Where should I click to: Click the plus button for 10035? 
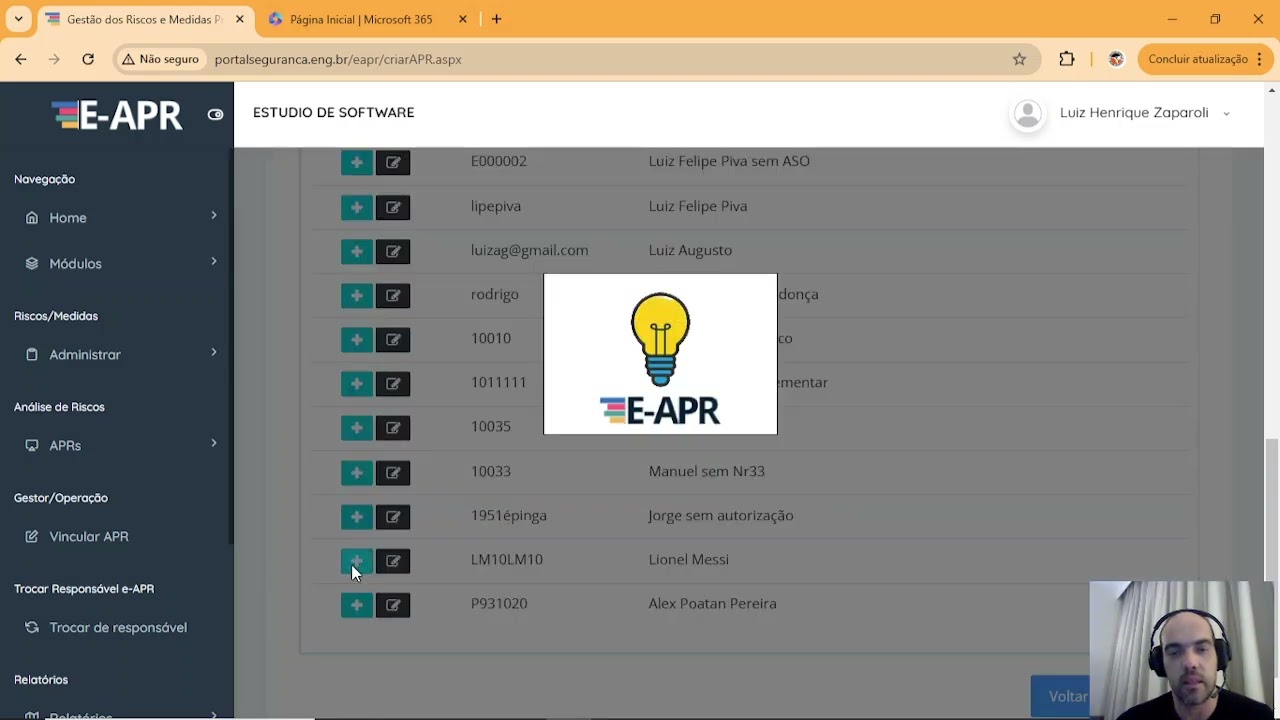(x=357, y=428)
